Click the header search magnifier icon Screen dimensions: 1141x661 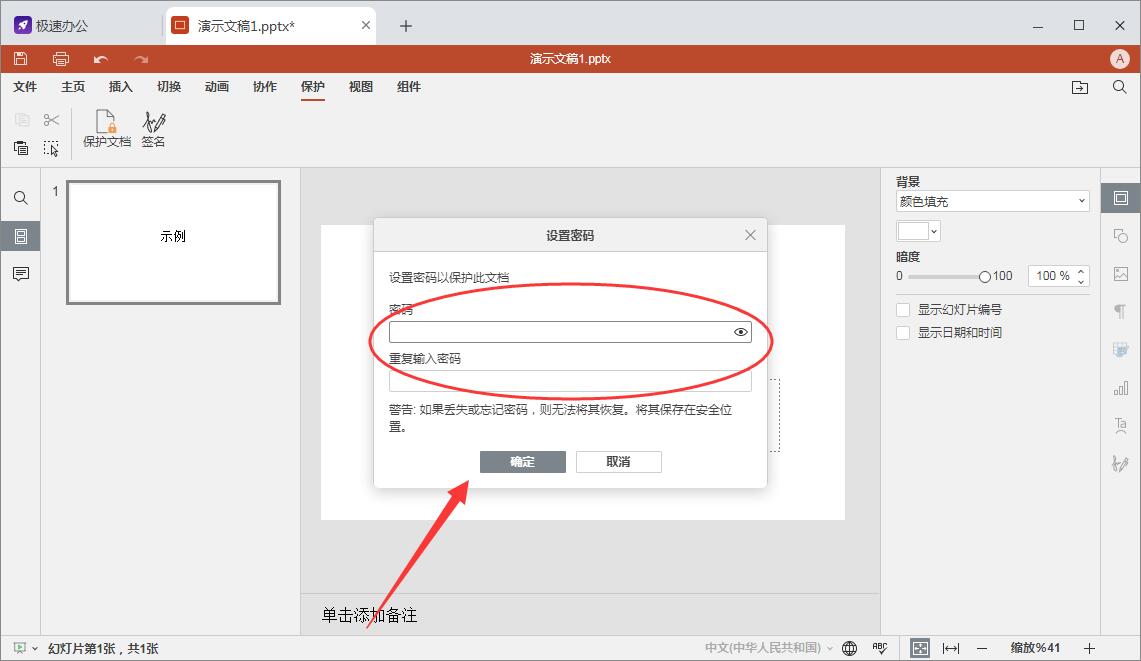pos(1120,87)
